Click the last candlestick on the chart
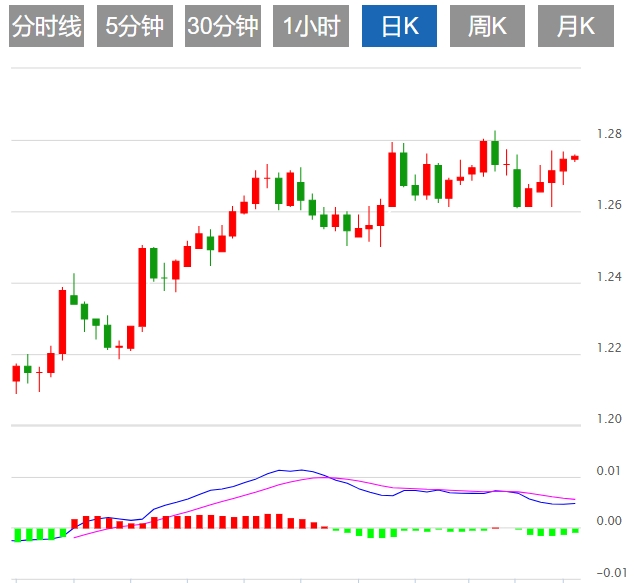 pos(575,158)
